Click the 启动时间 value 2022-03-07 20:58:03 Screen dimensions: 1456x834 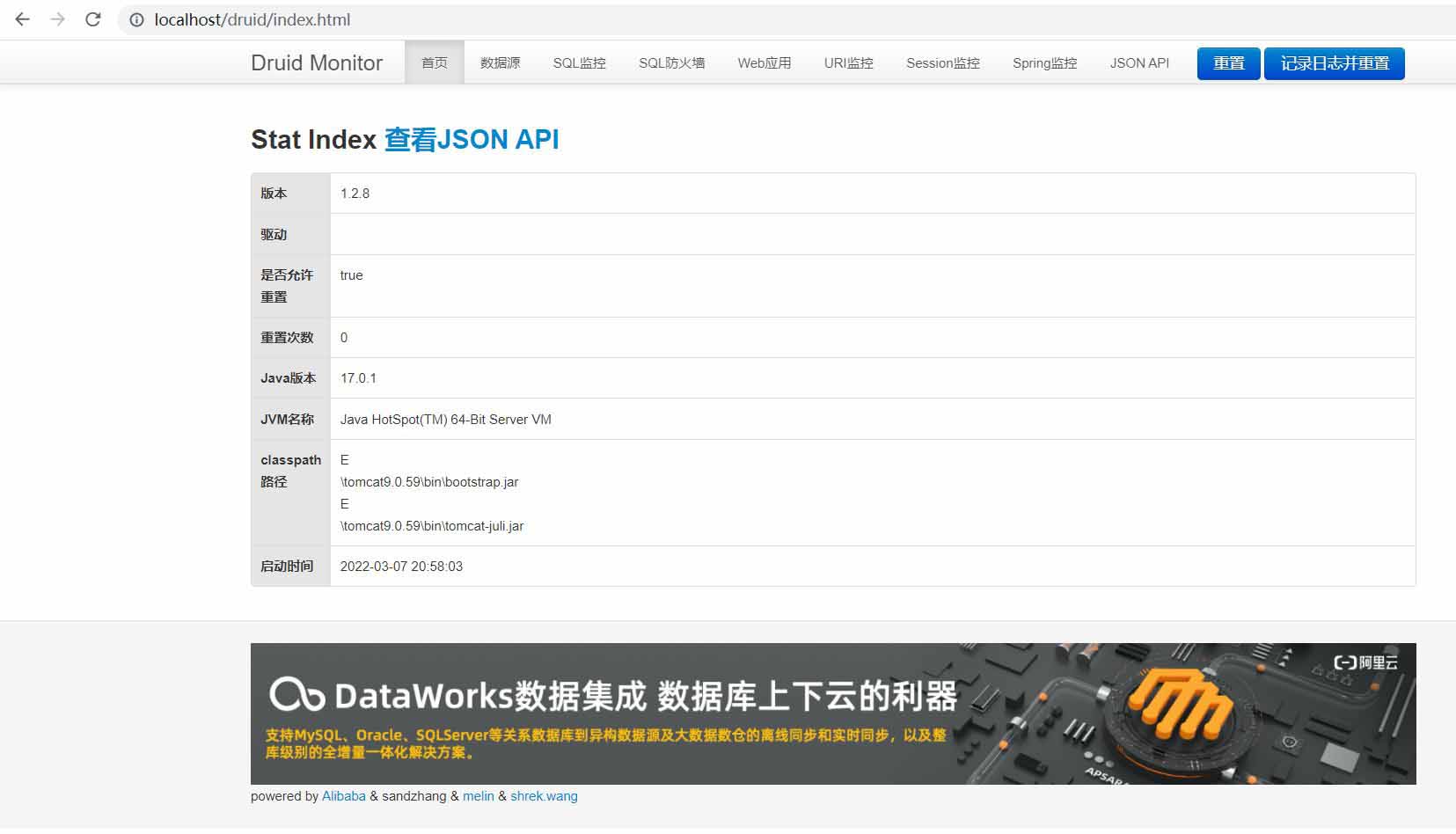pyautogui.click(x=401, y=567)
